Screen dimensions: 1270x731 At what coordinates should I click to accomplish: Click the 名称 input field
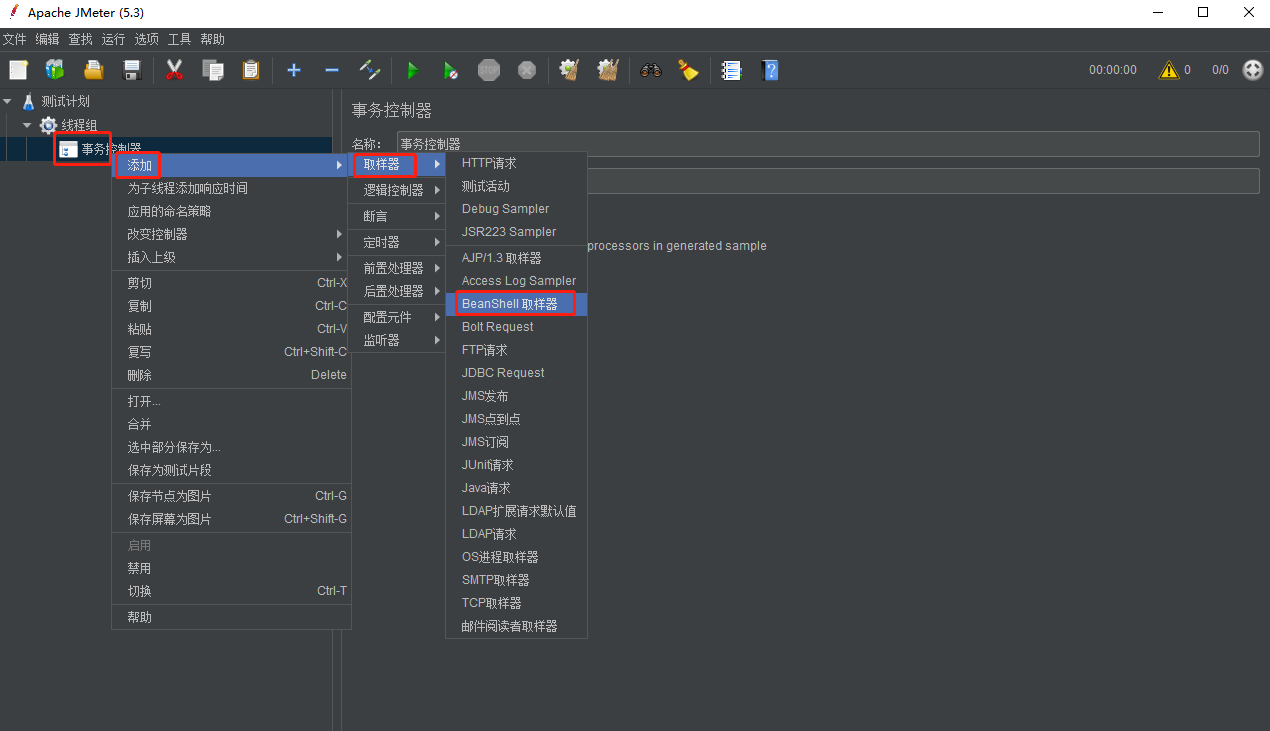click(x=828, y=144)
